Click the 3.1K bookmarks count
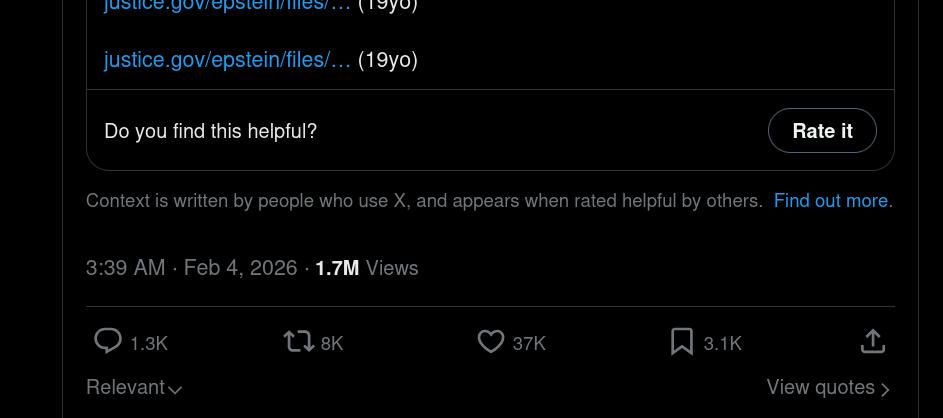The width and height of the screenshot is (943, 418). pos(722,343)
